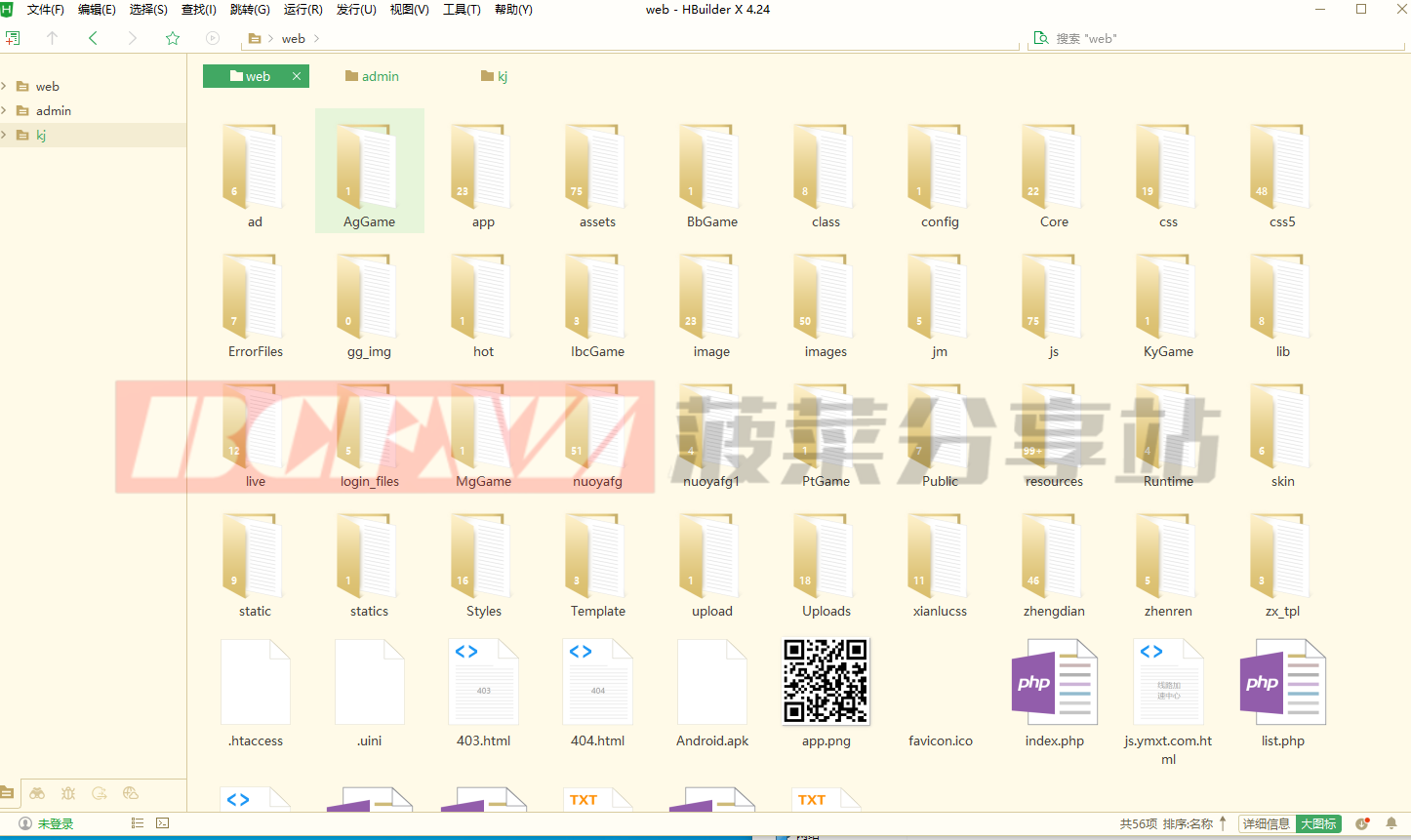
Task: Toggle sort direction arrow next to 排序:名称
Action: (1224, 823)
